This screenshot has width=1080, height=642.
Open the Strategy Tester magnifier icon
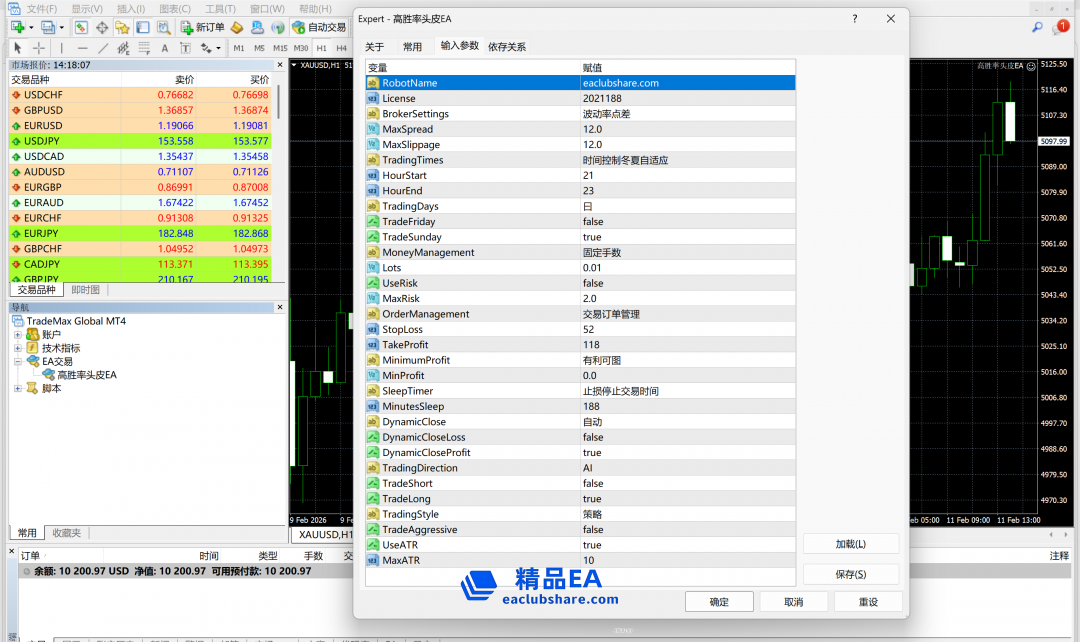[x=163, y=27]
